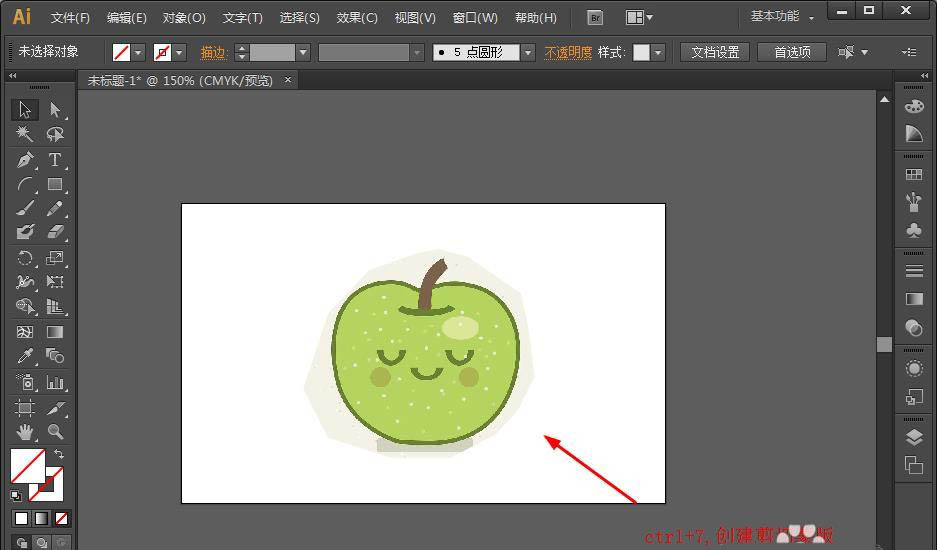Select the Column Graph tool
937x550 pixels.
pyautogui.click(x=55, y=382)
